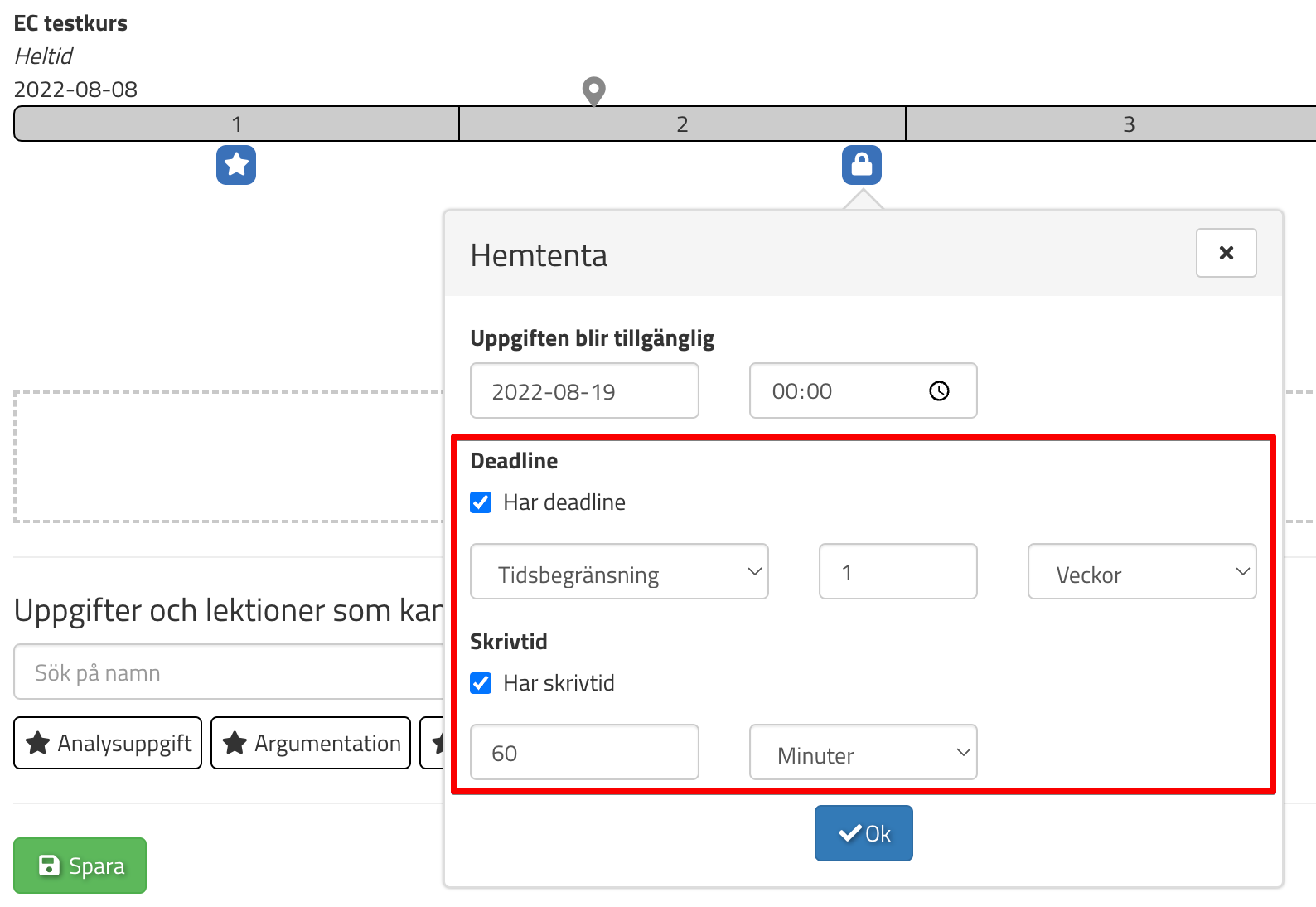Open the Minuter unit dropdown

pyautogui.click(x=863, y=753)
